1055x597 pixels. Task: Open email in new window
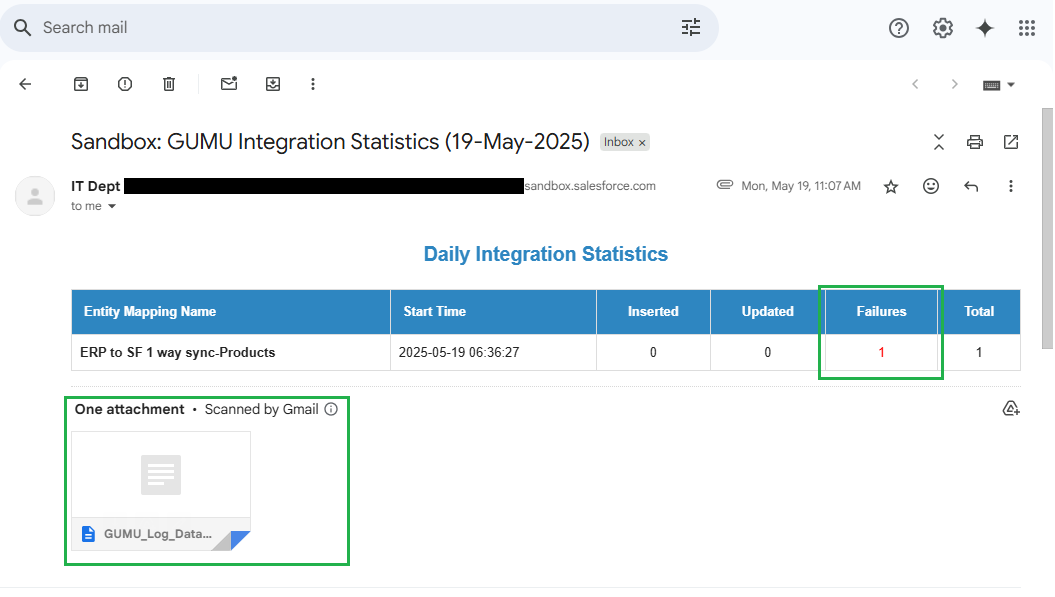(1011, 142)
